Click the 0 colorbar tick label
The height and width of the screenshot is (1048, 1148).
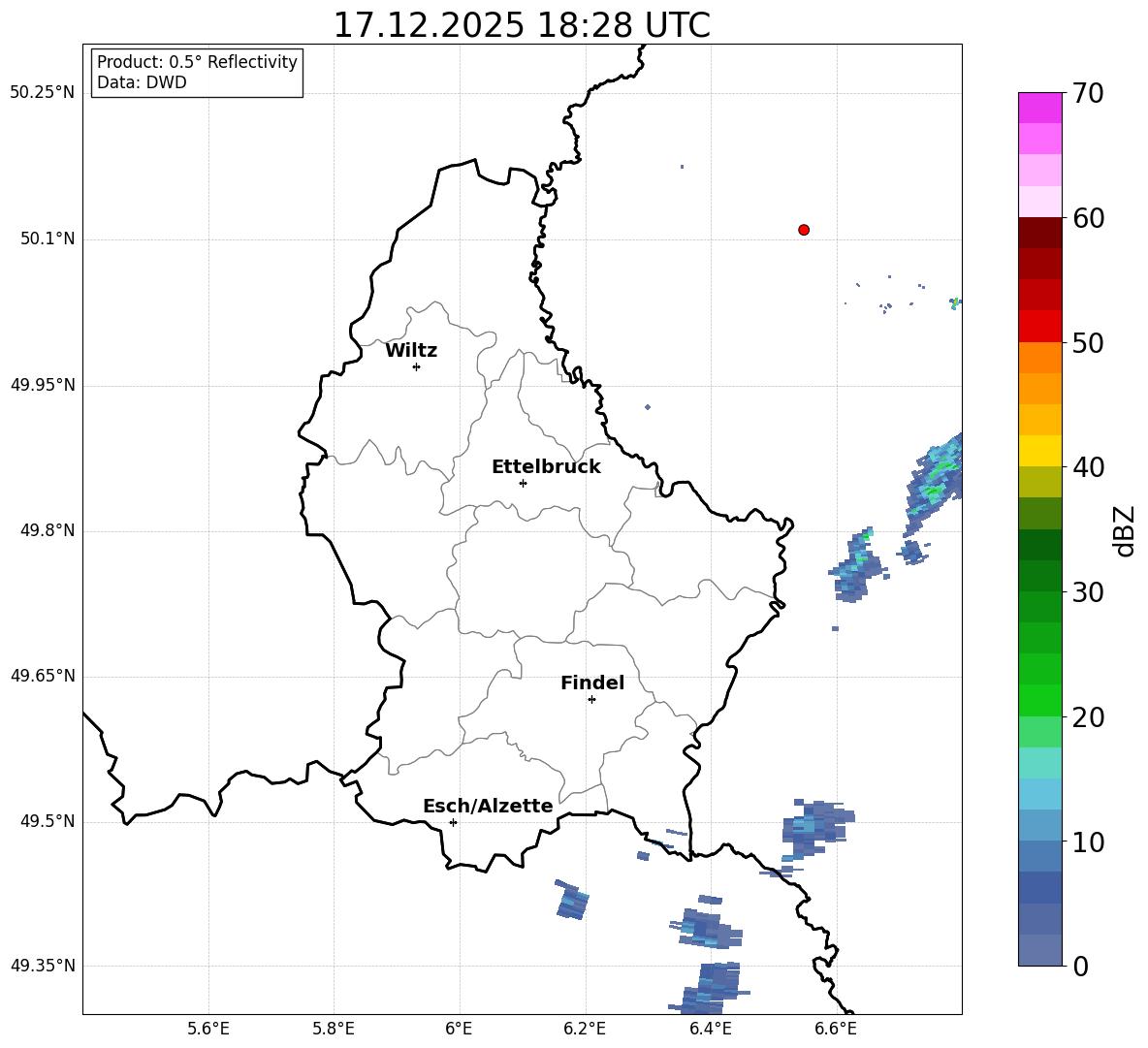click(x=1080, y=966)
